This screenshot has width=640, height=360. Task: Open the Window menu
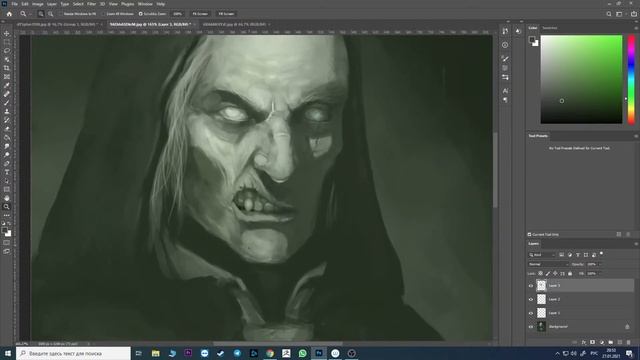coord(145,4)
